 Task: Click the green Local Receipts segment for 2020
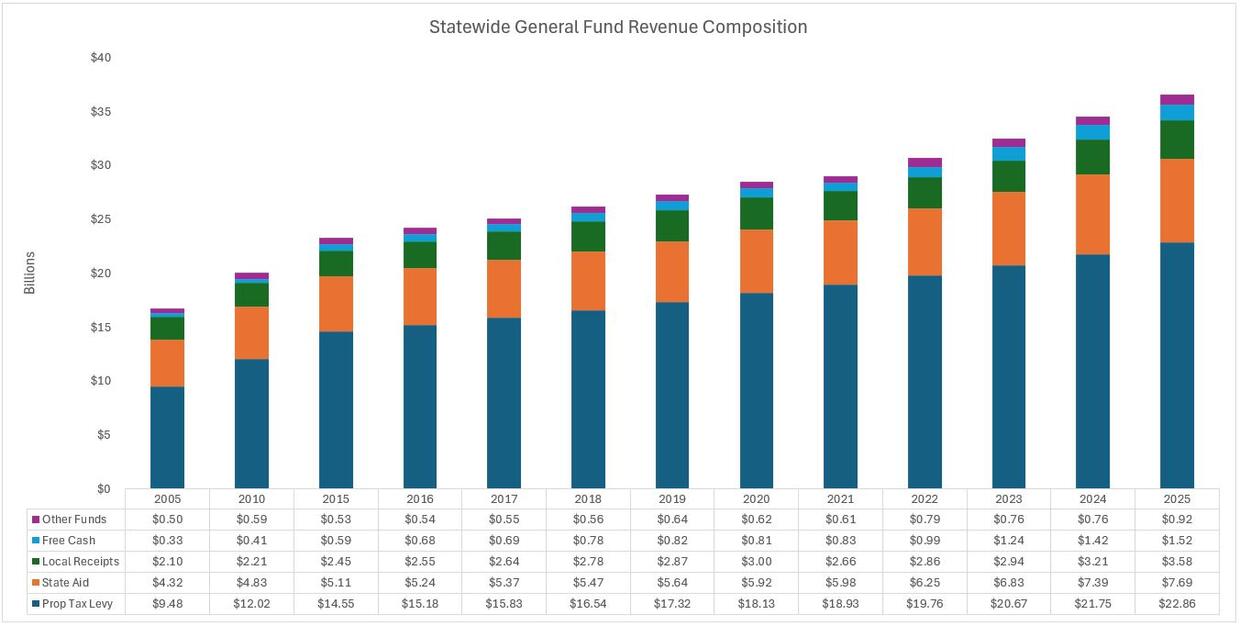coord(756,213)
